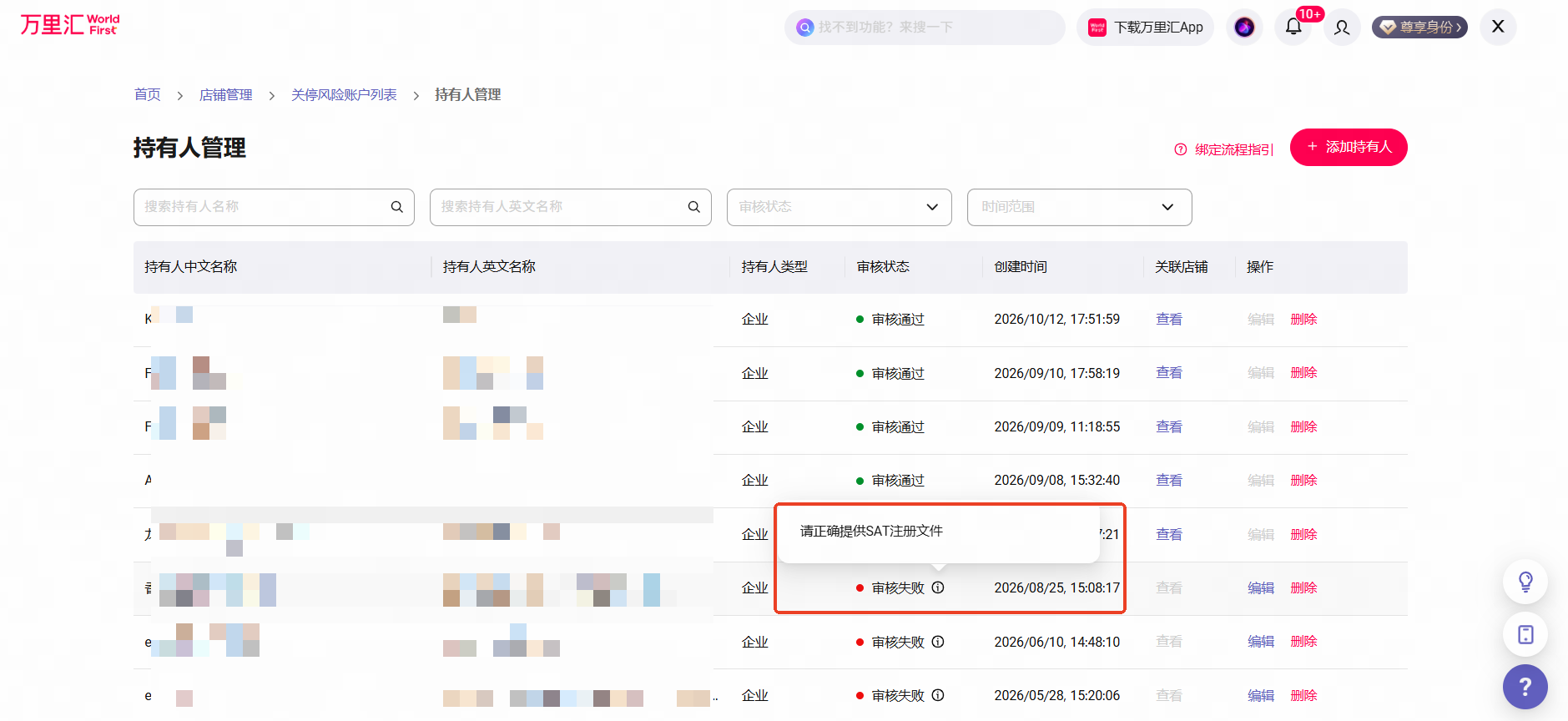Screen dimensions: 1568x721
Task: Click 查看 for the 2026/09/08 row
Action: tap(1169, 481)
